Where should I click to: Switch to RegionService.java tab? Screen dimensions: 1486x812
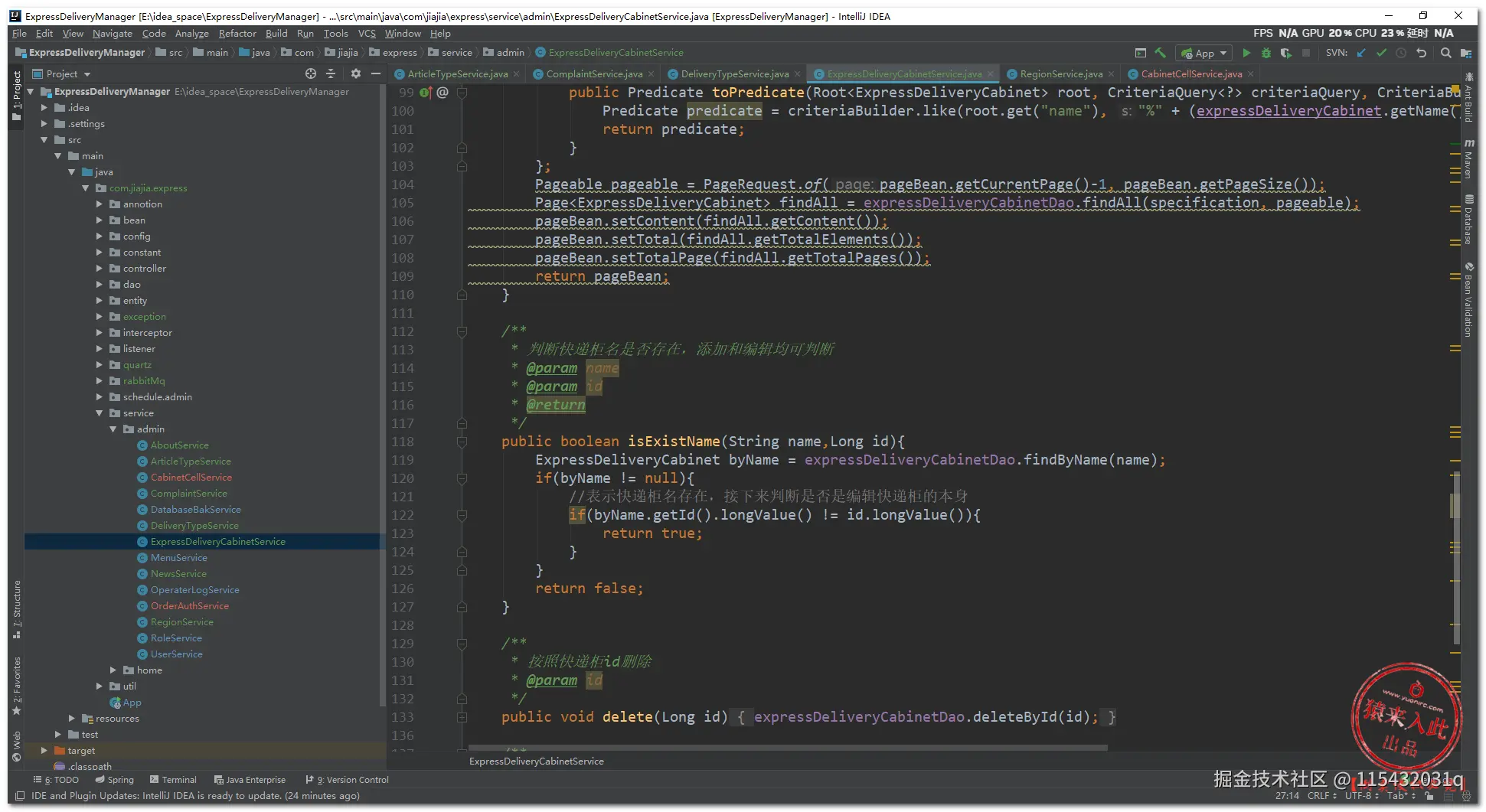[1060, 74]
